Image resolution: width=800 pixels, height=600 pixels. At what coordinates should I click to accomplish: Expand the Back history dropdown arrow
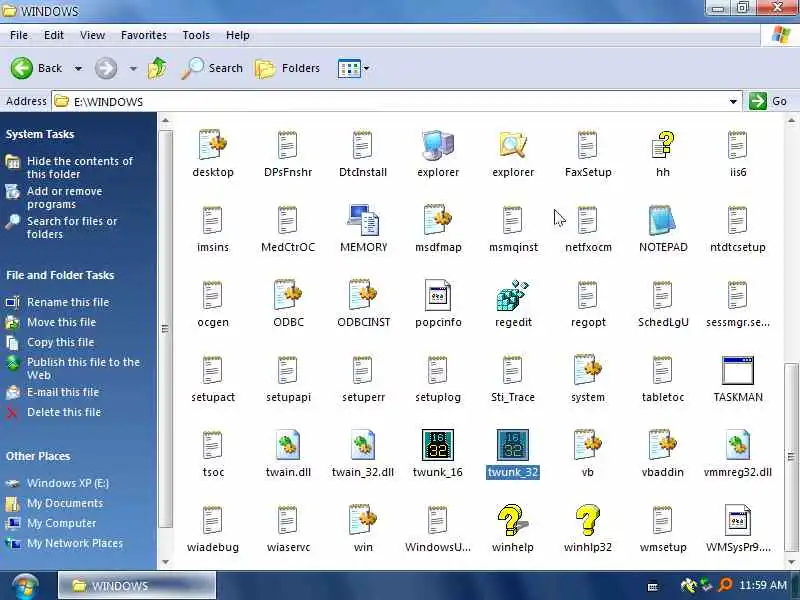pos(78,68)
